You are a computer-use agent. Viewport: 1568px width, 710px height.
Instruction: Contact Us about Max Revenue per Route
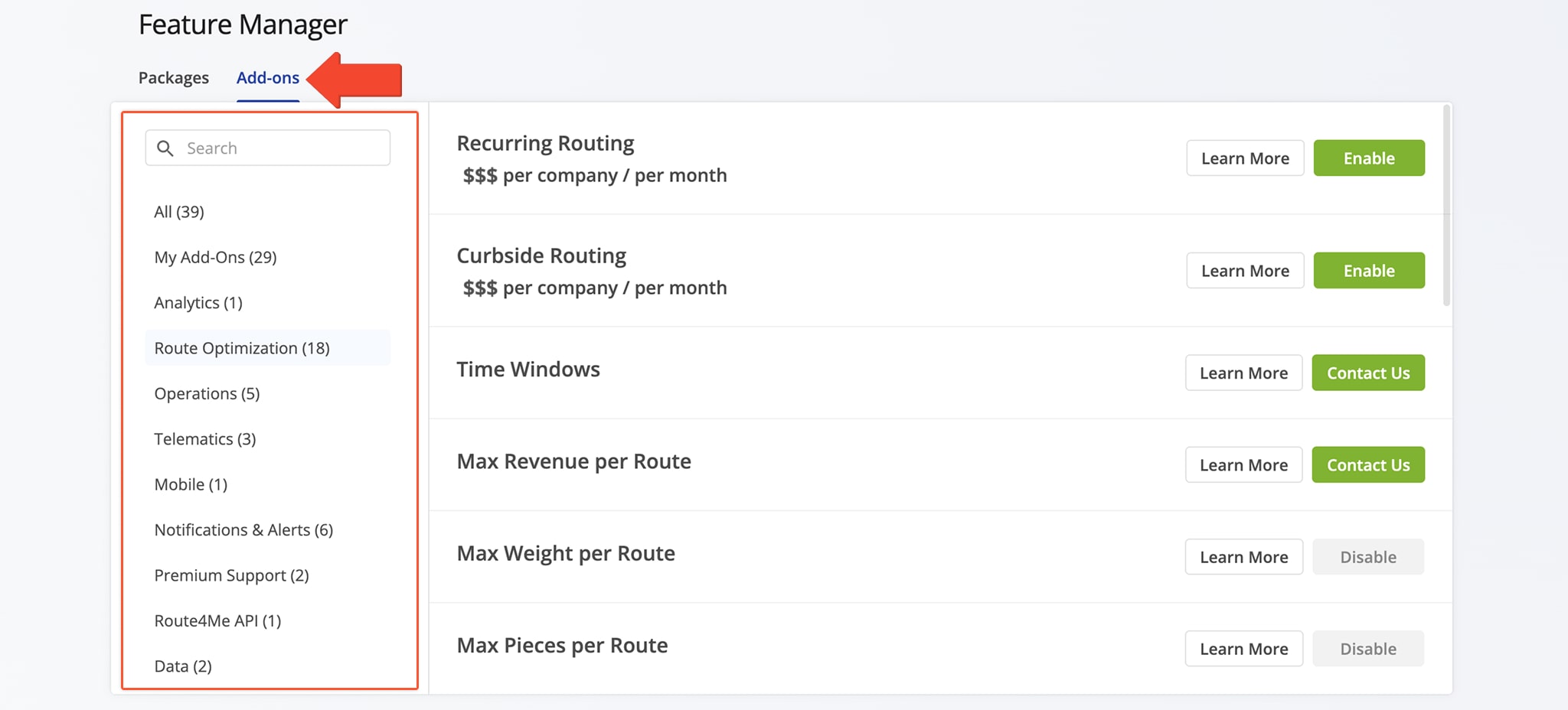pos(1367,465)
